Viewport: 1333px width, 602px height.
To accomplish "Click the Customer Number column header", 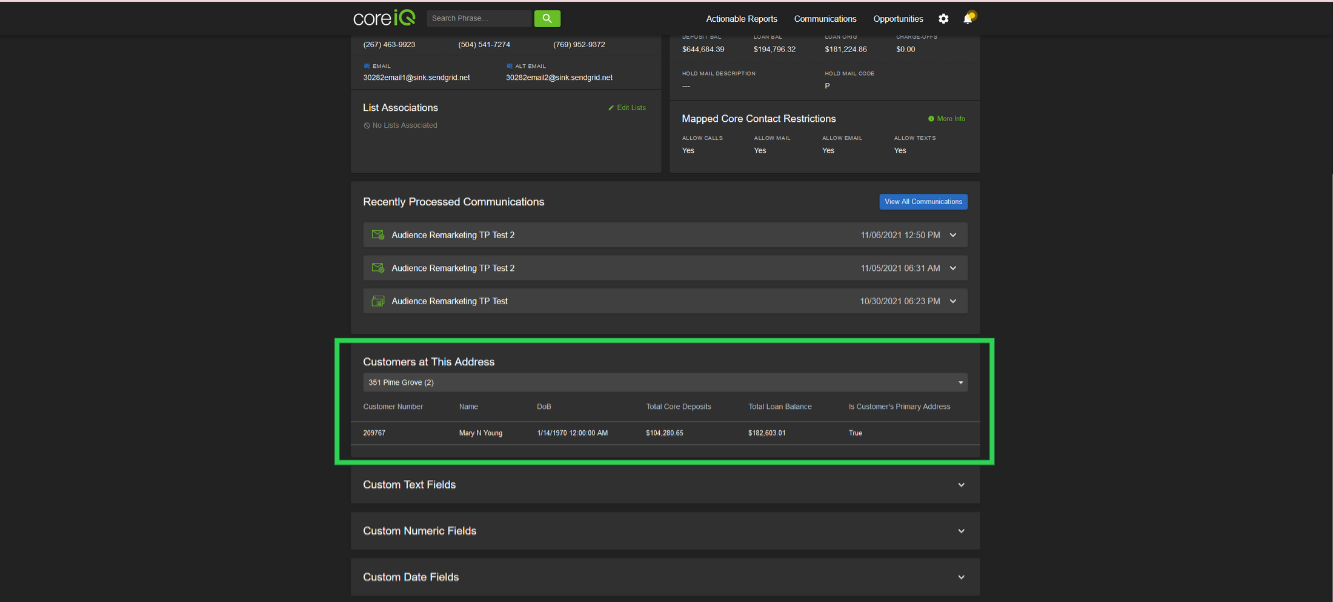I will 393,407.
